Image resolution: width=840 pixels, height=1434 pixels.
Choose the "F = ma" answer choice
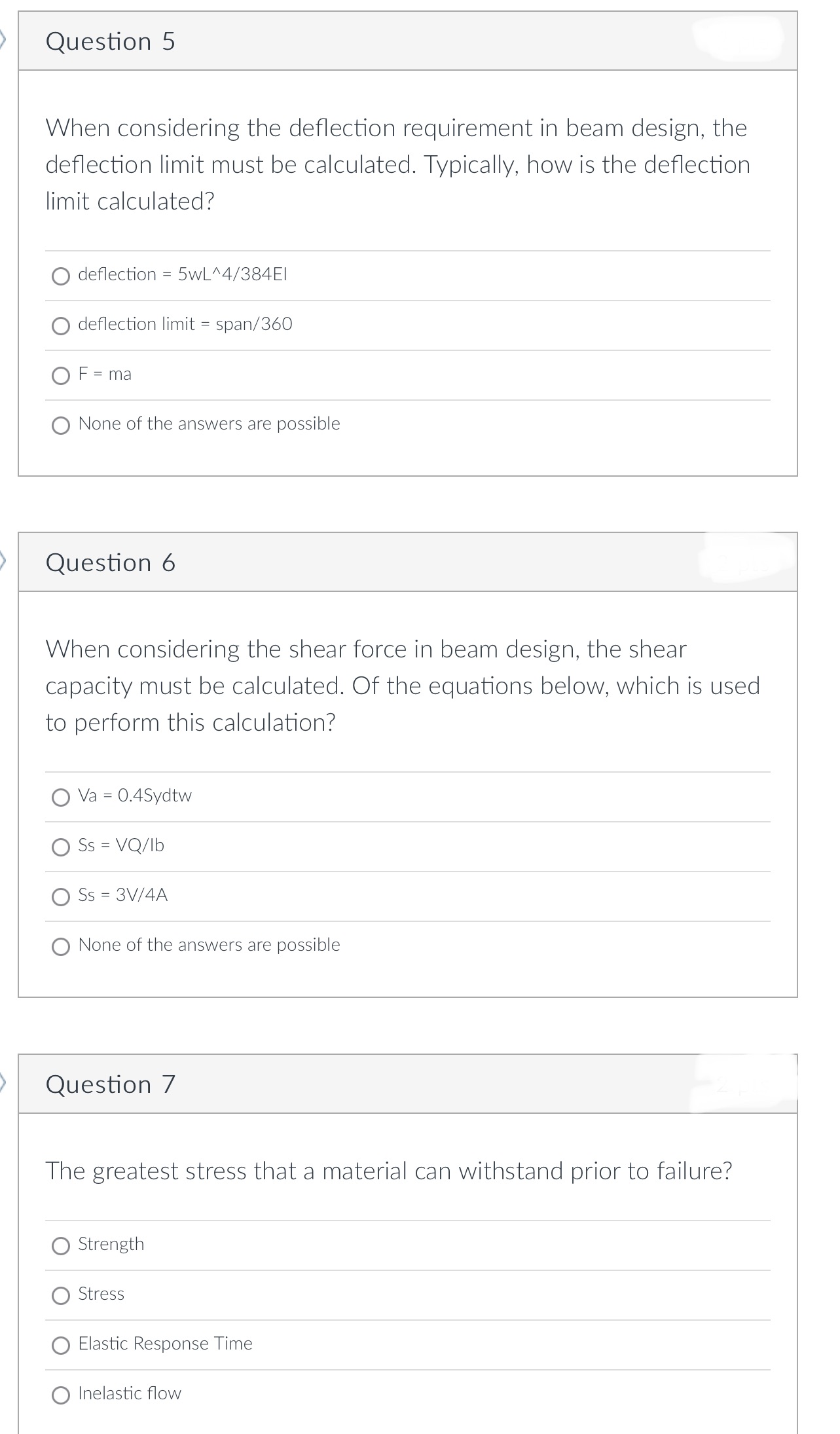click(61, 375)
